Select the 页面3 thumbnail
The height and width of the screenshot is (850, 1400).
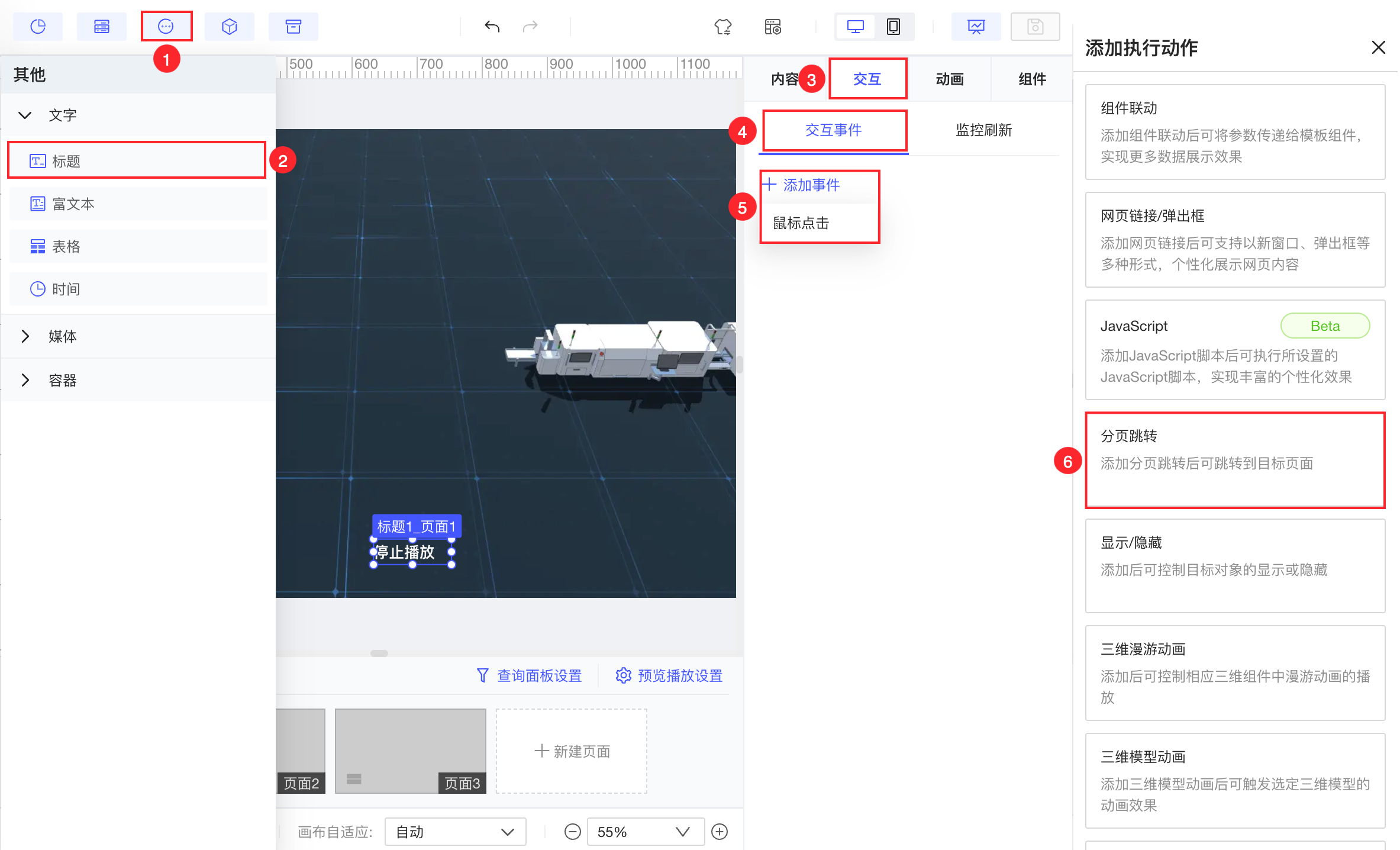tap(410, 751)
